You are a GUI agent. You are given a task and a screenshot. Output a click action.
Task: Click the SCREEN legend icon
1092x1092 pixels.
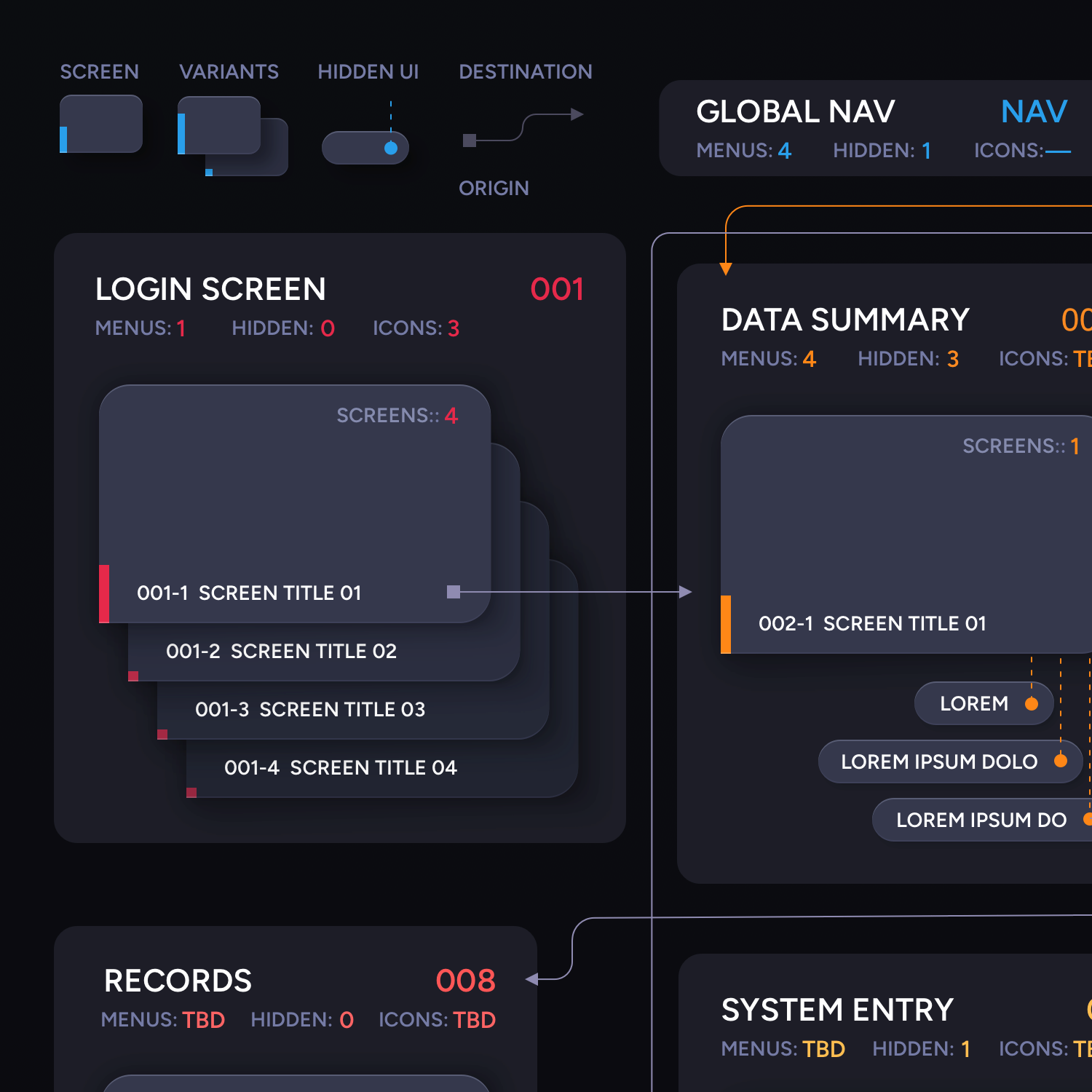(x=100, y=124)
